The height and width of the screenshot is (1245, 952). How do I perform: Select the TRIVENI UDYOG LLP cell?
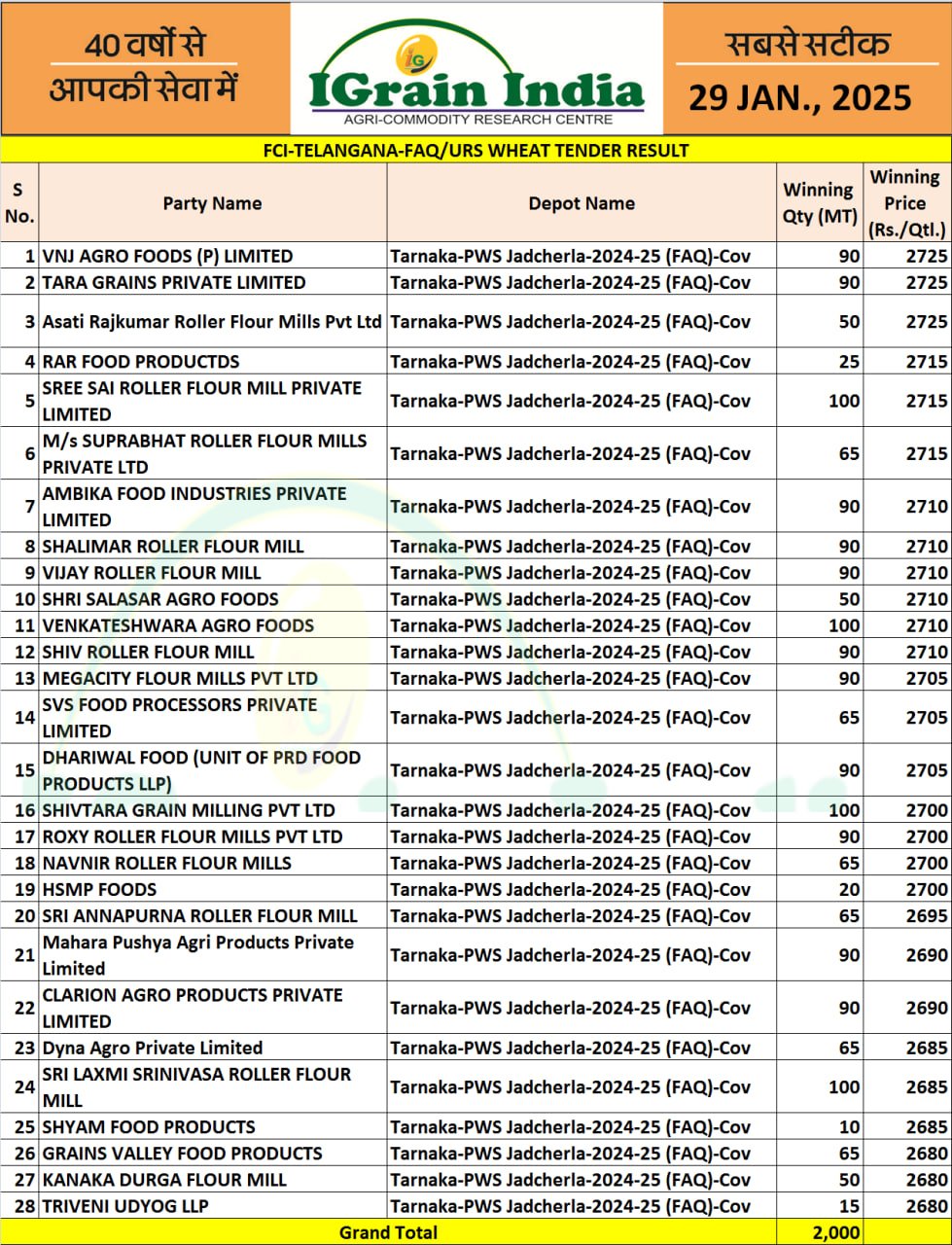coord(125,1206)
